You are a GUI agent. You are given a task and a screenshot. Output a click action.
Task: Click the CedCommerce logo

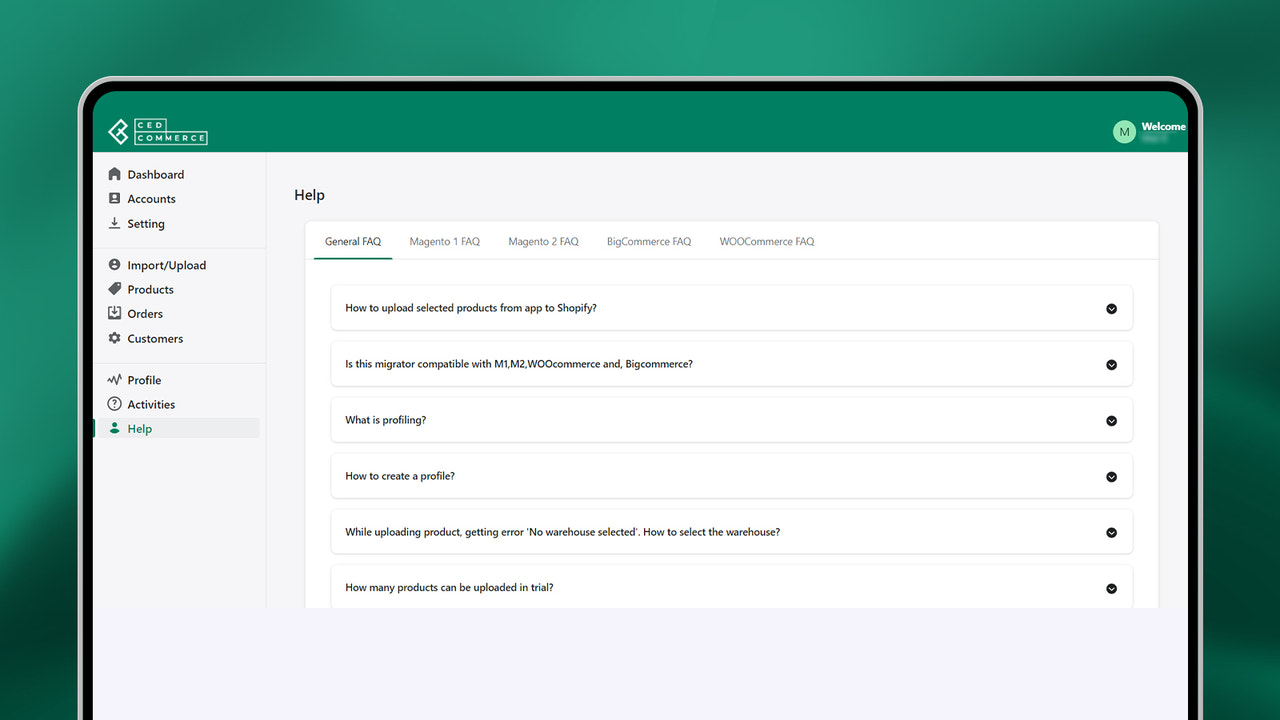[x=157, y=131]
